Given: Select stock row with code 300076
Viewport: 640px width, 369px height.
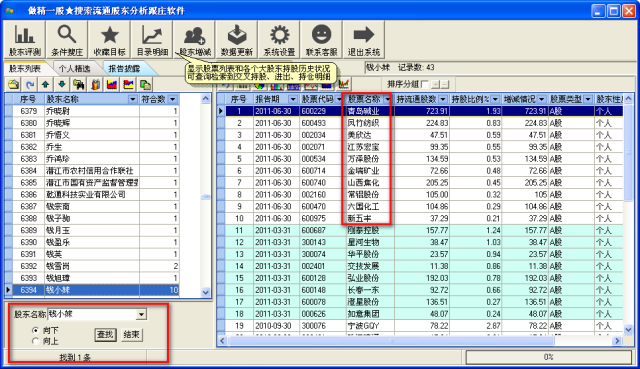Looking at the screenshot, I should pos(420,326).
